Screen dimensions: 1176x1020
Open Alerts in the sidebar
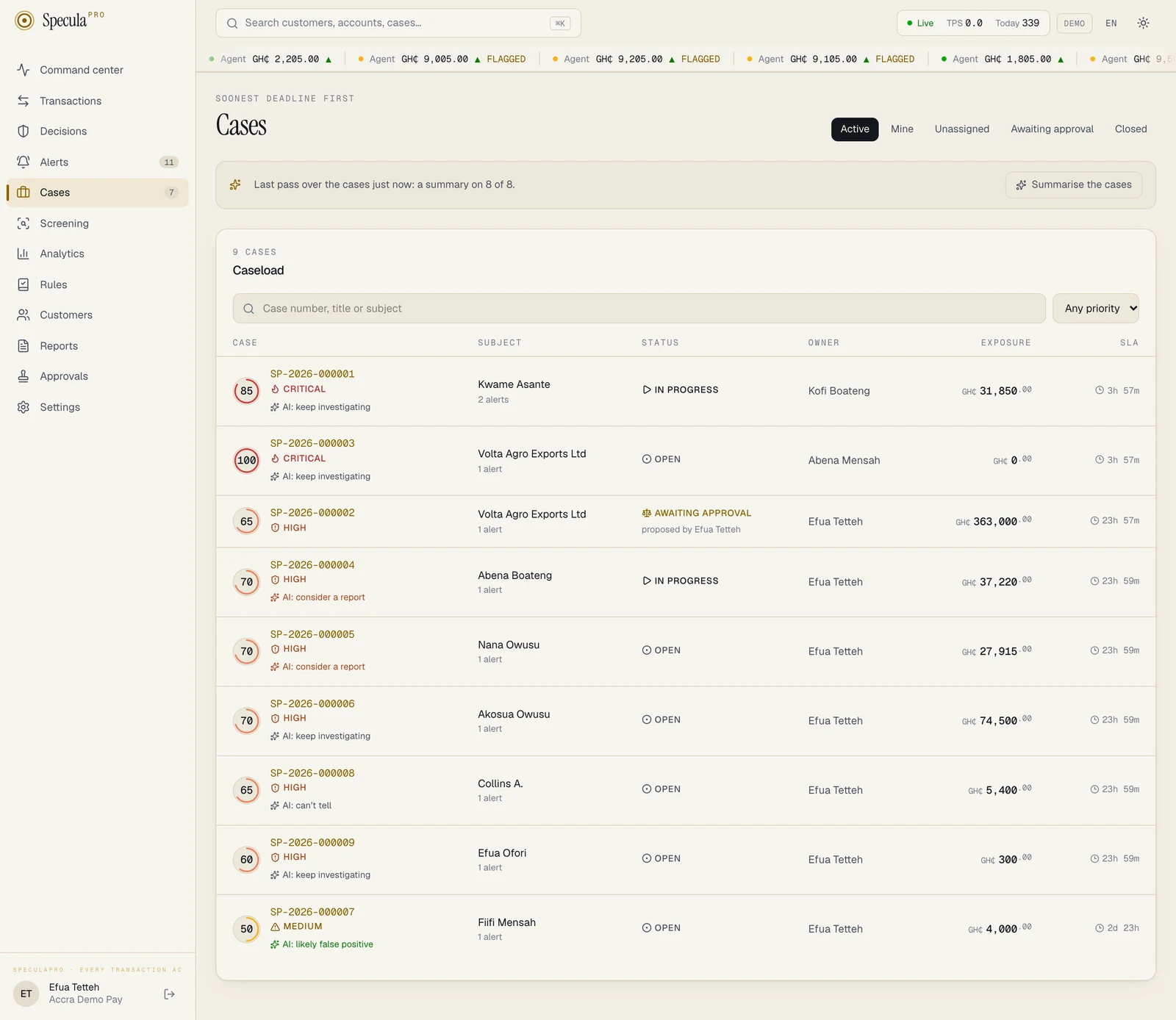point(97,162)
